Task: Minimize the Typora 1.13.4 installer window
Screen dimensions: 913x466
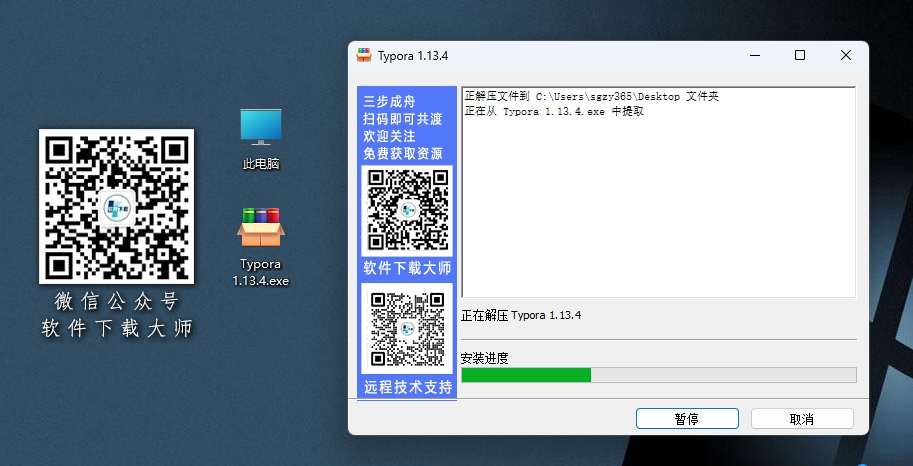Action: click(755, 55)
